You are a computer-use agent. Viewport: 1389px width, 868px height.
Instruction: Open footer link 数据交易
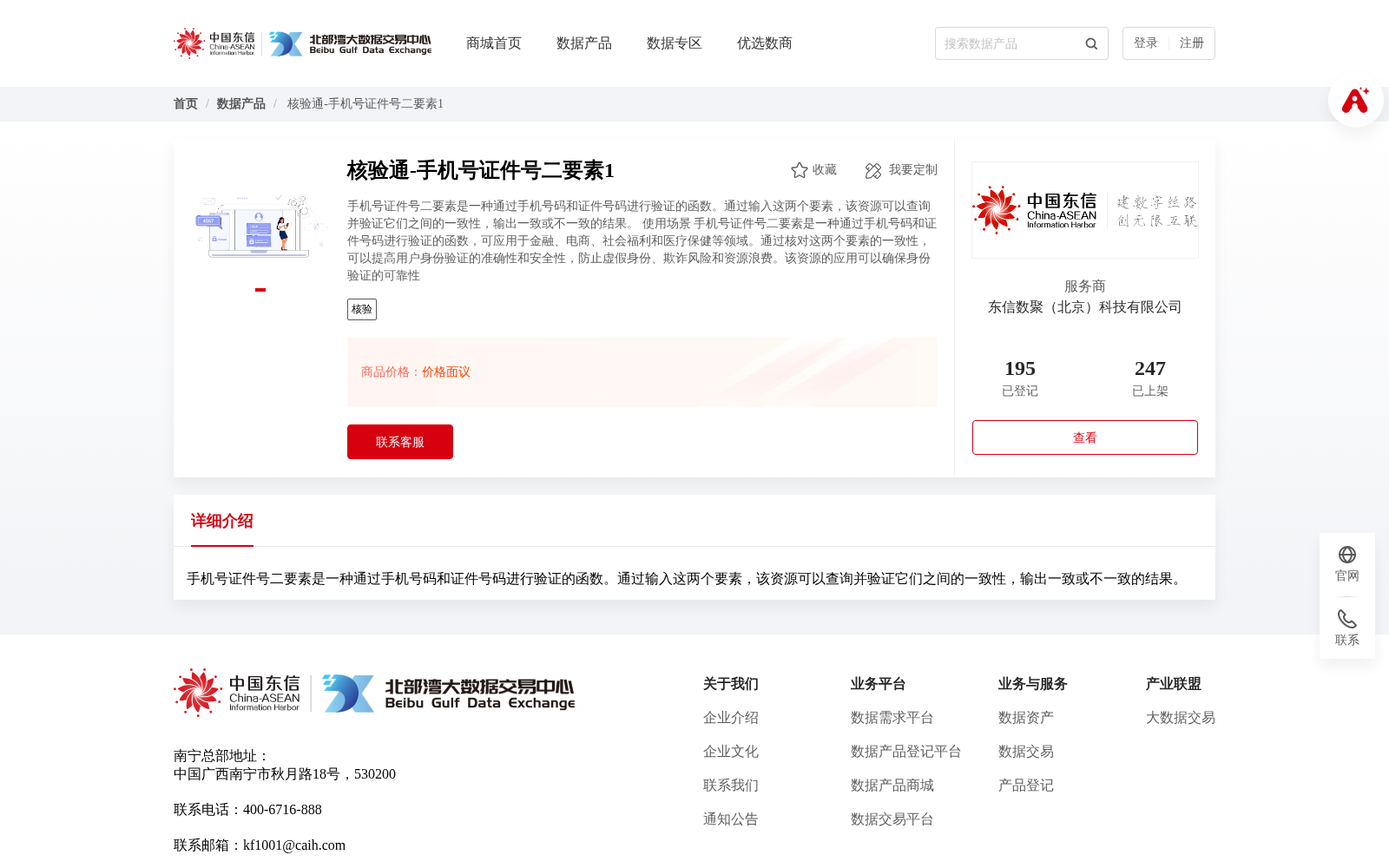1026,752
